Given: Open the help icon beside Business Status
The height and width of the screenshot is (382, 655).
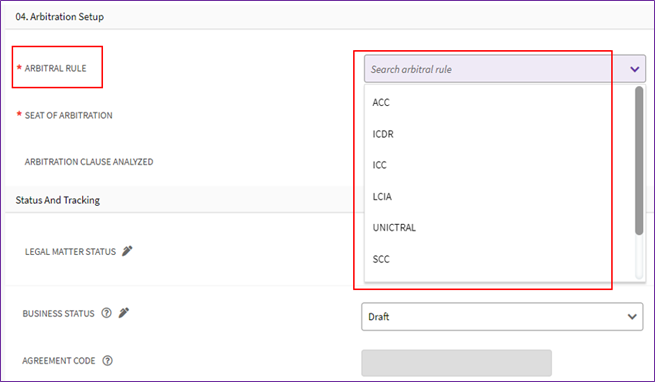Looking at the screenshot, I should (x=107, y=313).
